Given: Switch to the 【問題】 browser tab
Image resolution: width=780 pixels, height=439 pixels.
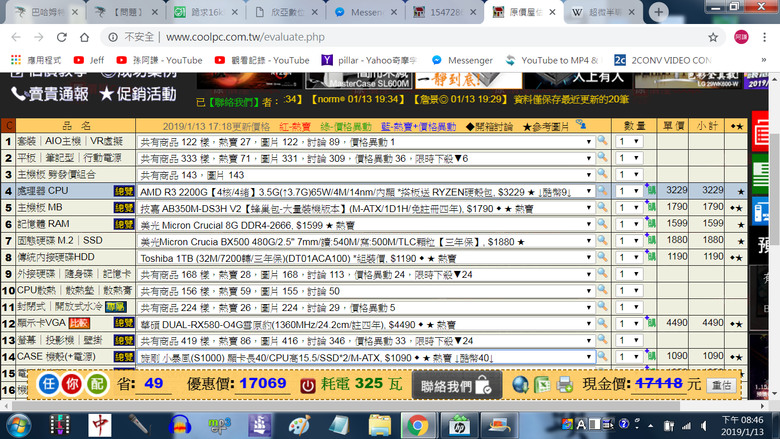Looking at the screenshot, I should click(127, 12).
